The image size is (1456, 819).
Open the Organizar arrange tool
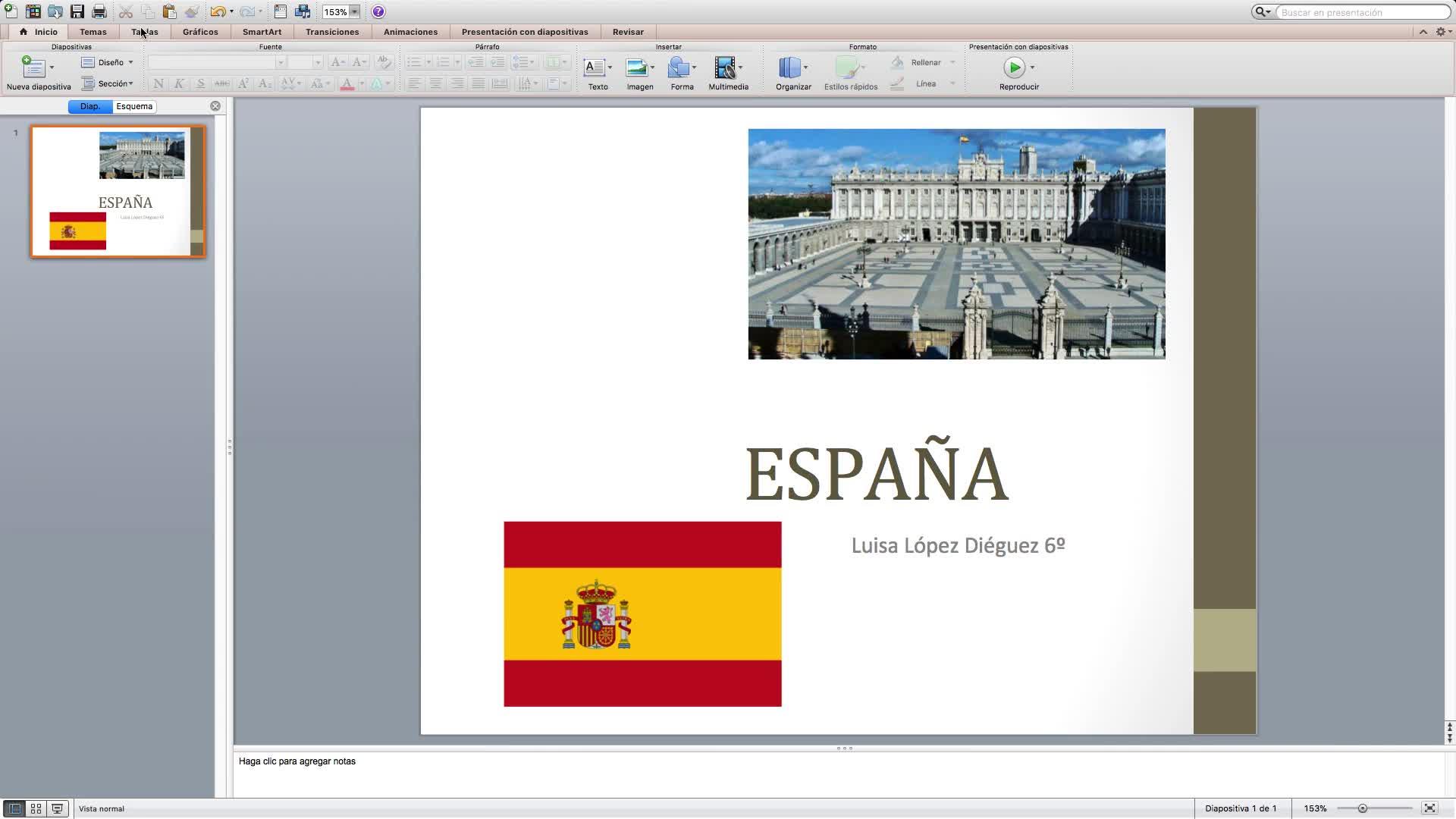[x=789, y=68]
